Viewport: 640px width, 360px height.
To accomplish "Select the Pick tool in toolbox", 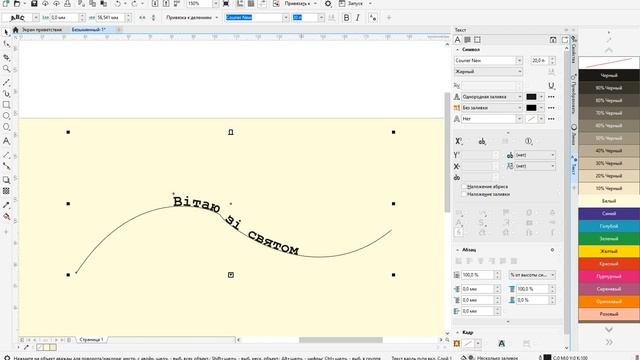I will 6,32.
